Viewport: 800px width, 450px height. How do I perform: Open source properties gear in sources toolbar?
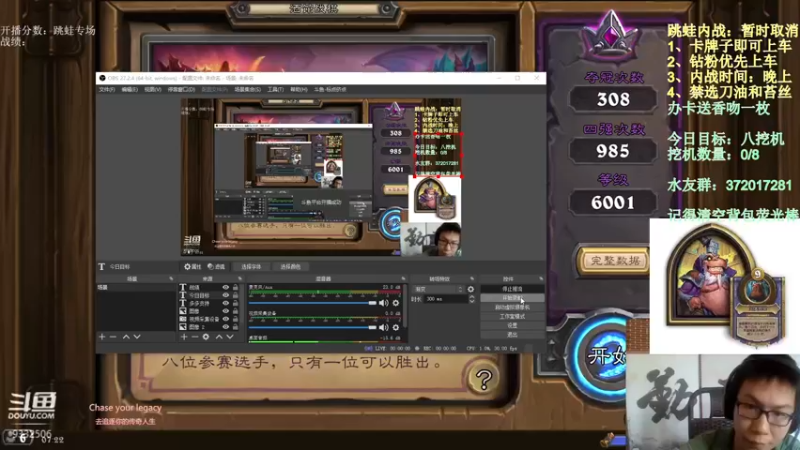(206, 337)
